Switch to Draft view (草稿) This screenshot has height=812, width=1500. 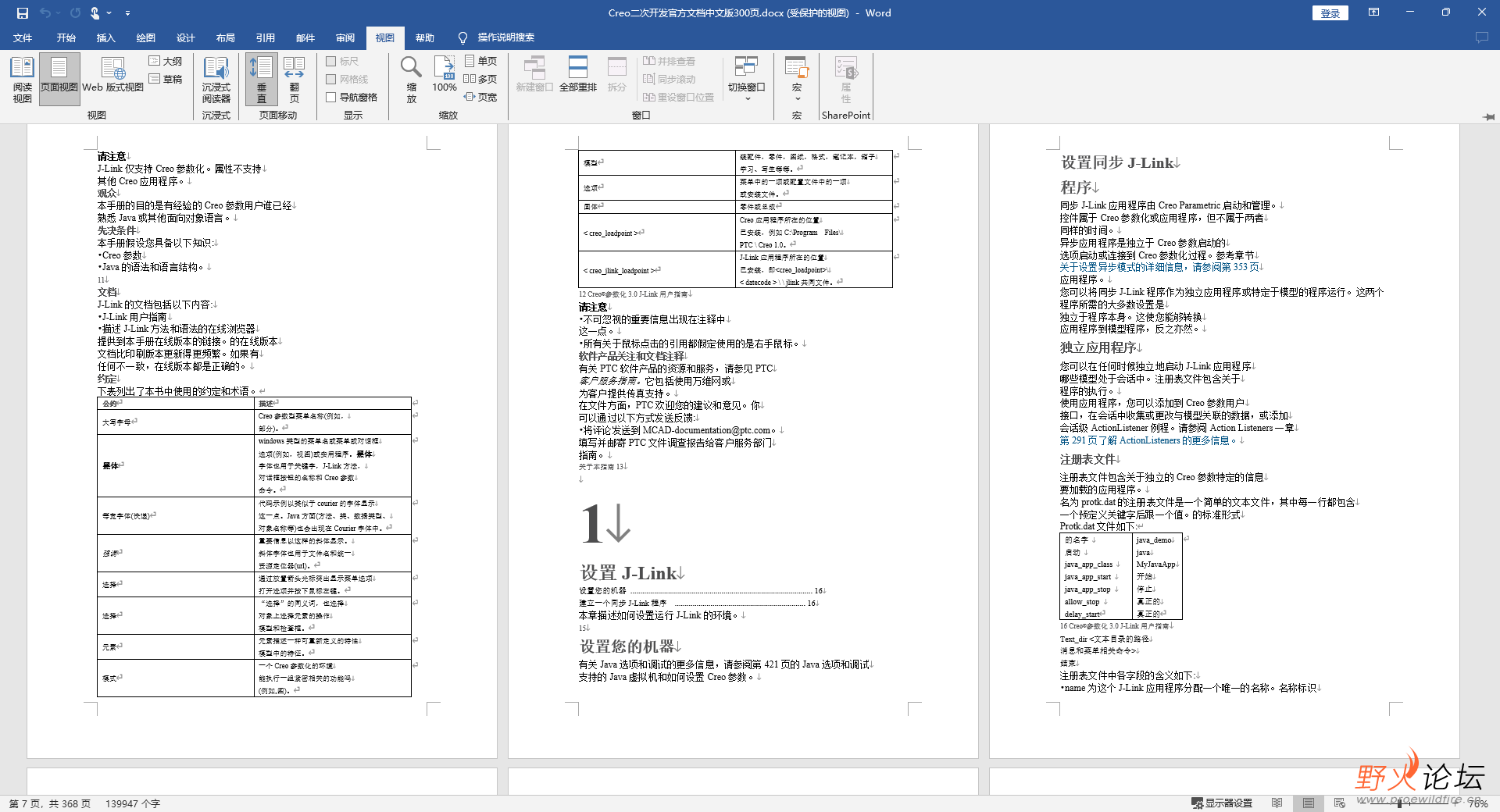click(166, 79)
